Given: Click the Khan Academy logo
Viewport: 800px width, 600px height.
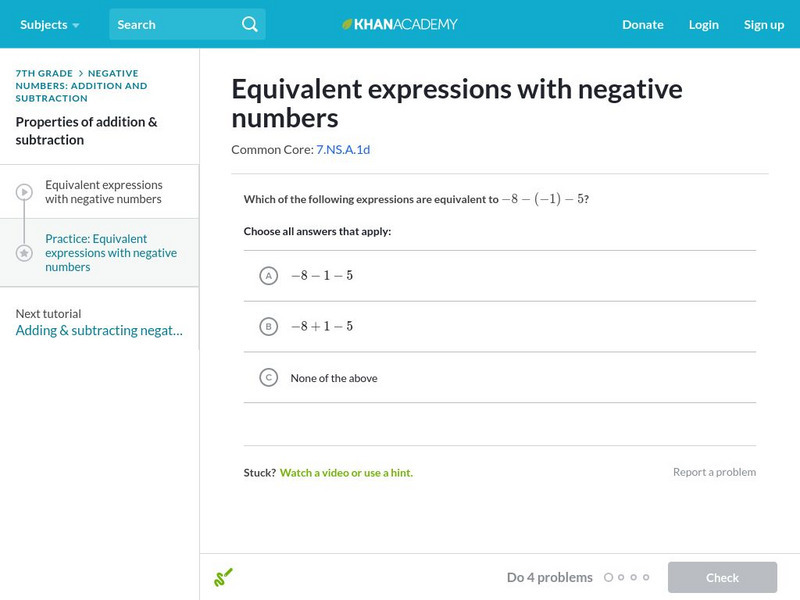Looking at the screenshot, I should coord(400,24).
